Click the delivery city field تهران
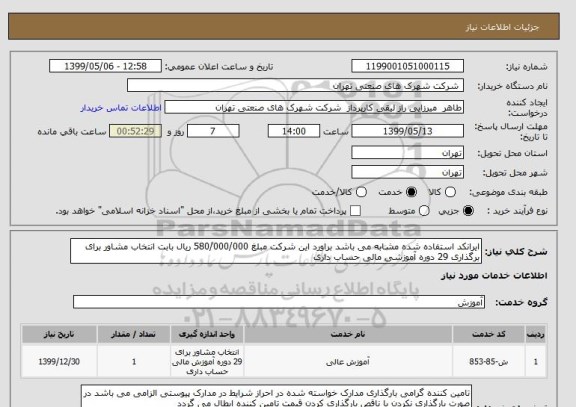Screen dimensions: 576x407 point(407,172)
